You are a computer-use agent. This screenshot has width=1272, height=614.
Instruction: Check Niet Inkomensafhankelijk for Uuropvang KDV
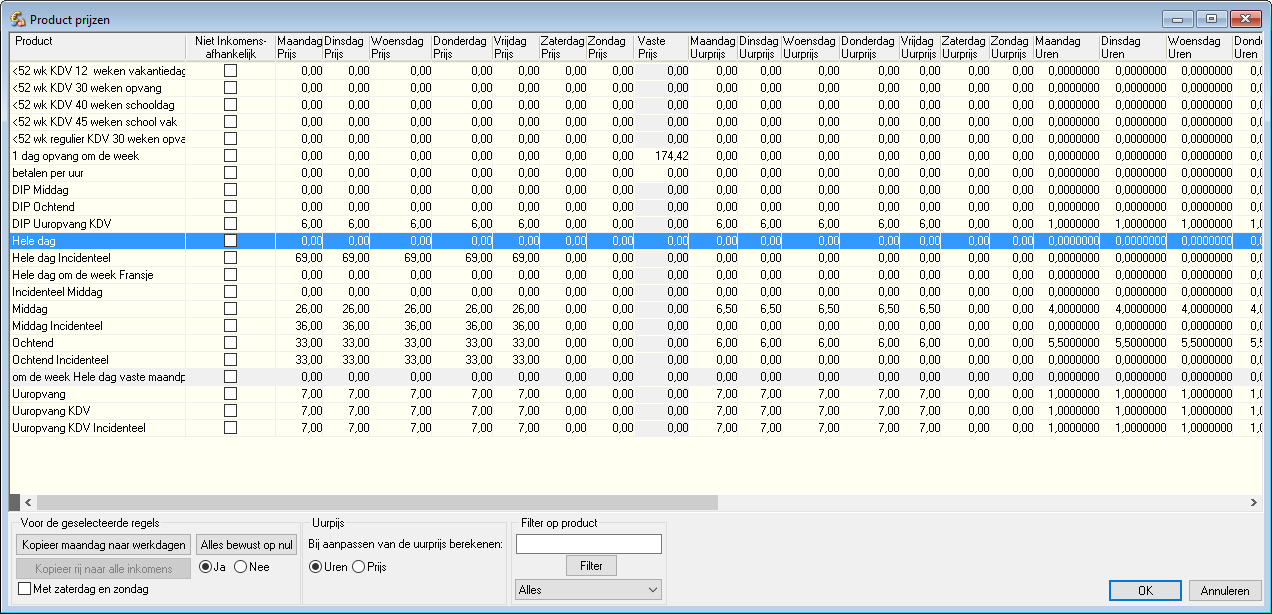(x=230, y=411)
